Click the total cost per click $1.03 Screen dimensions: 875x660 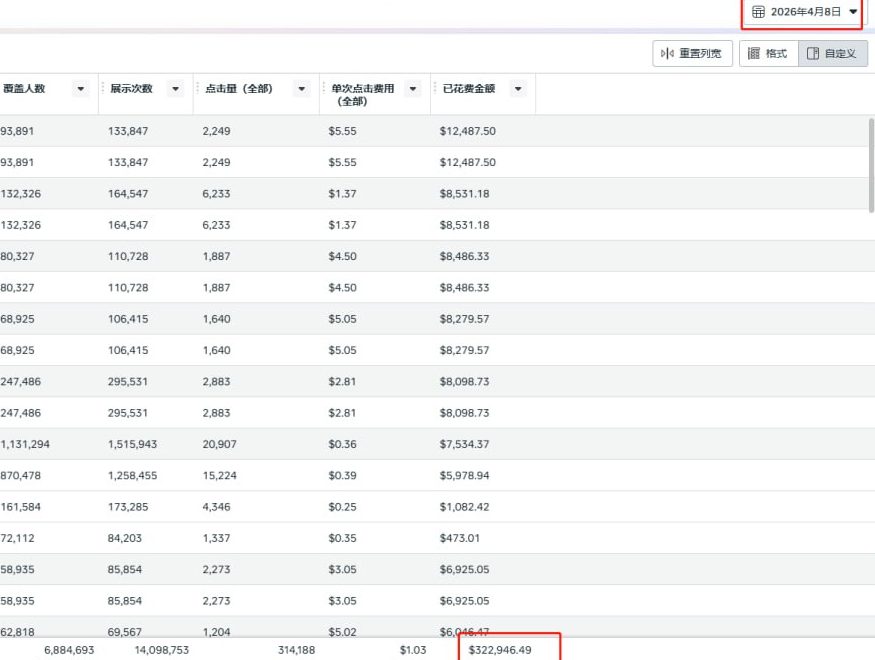pos(413,650)
